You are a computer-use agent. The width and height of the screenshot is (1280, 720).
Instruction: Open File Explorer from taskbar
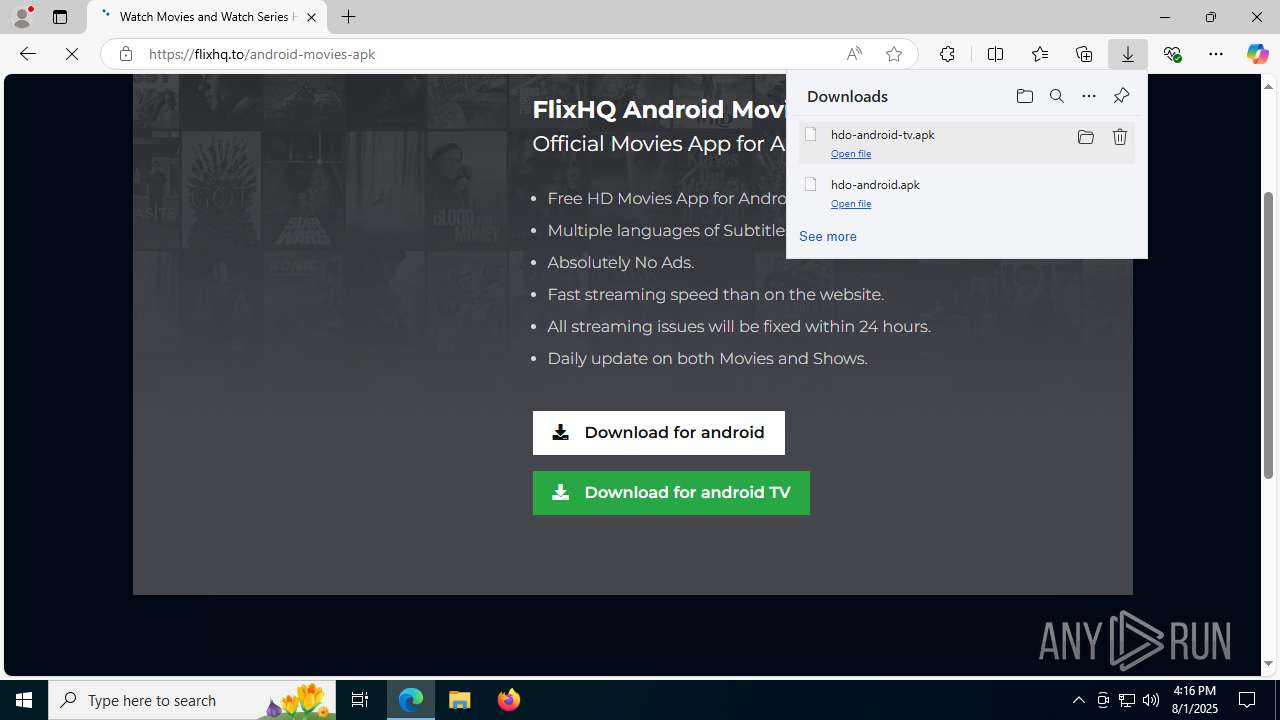(460, 700)
